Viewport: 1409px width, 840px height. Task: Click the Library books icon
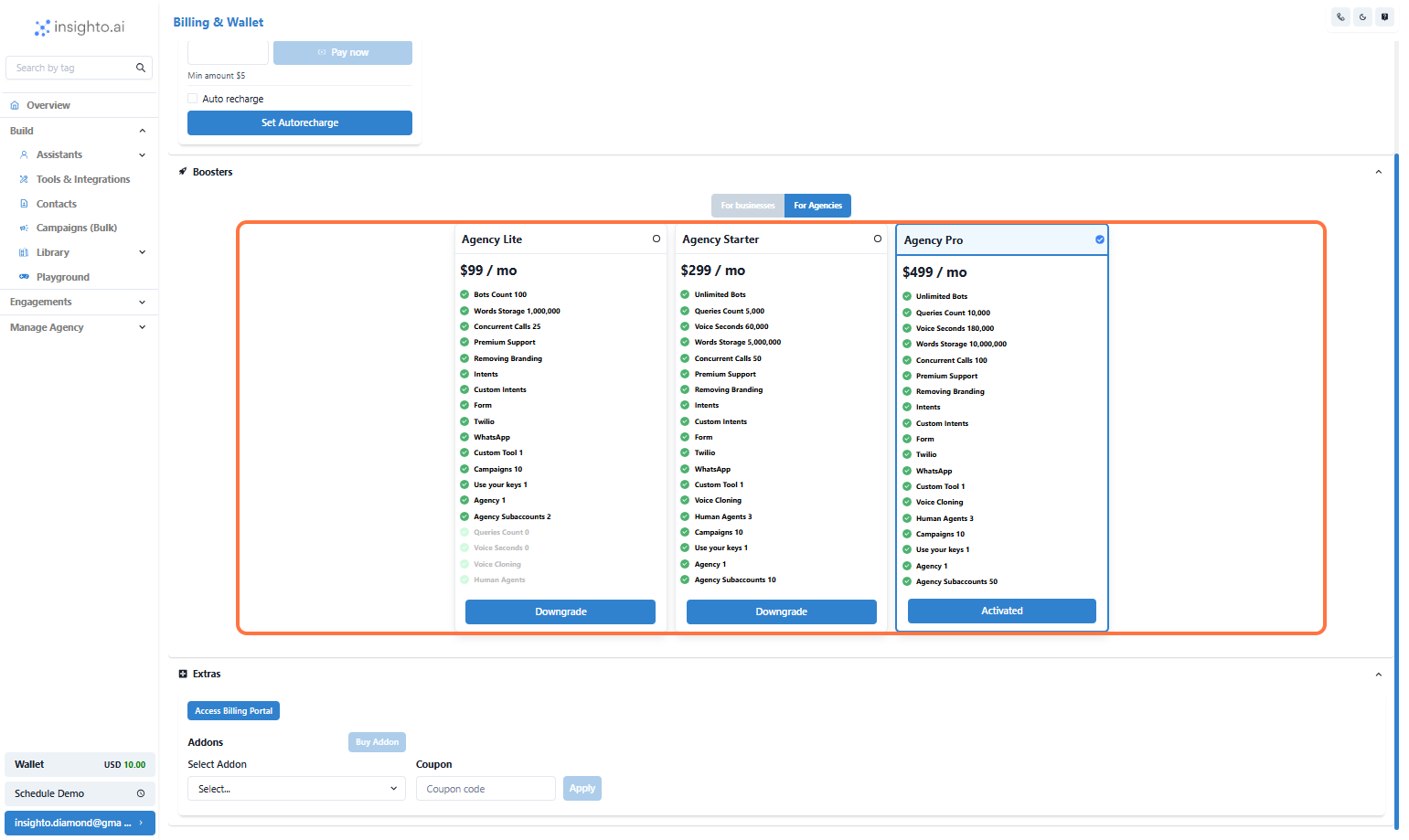click(x=24, y=252)
